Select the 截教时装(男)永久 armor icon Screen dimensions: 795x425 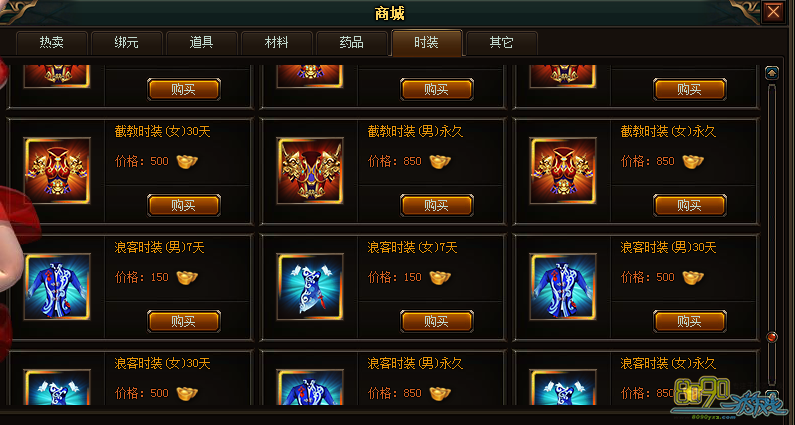tap(310, 171)
